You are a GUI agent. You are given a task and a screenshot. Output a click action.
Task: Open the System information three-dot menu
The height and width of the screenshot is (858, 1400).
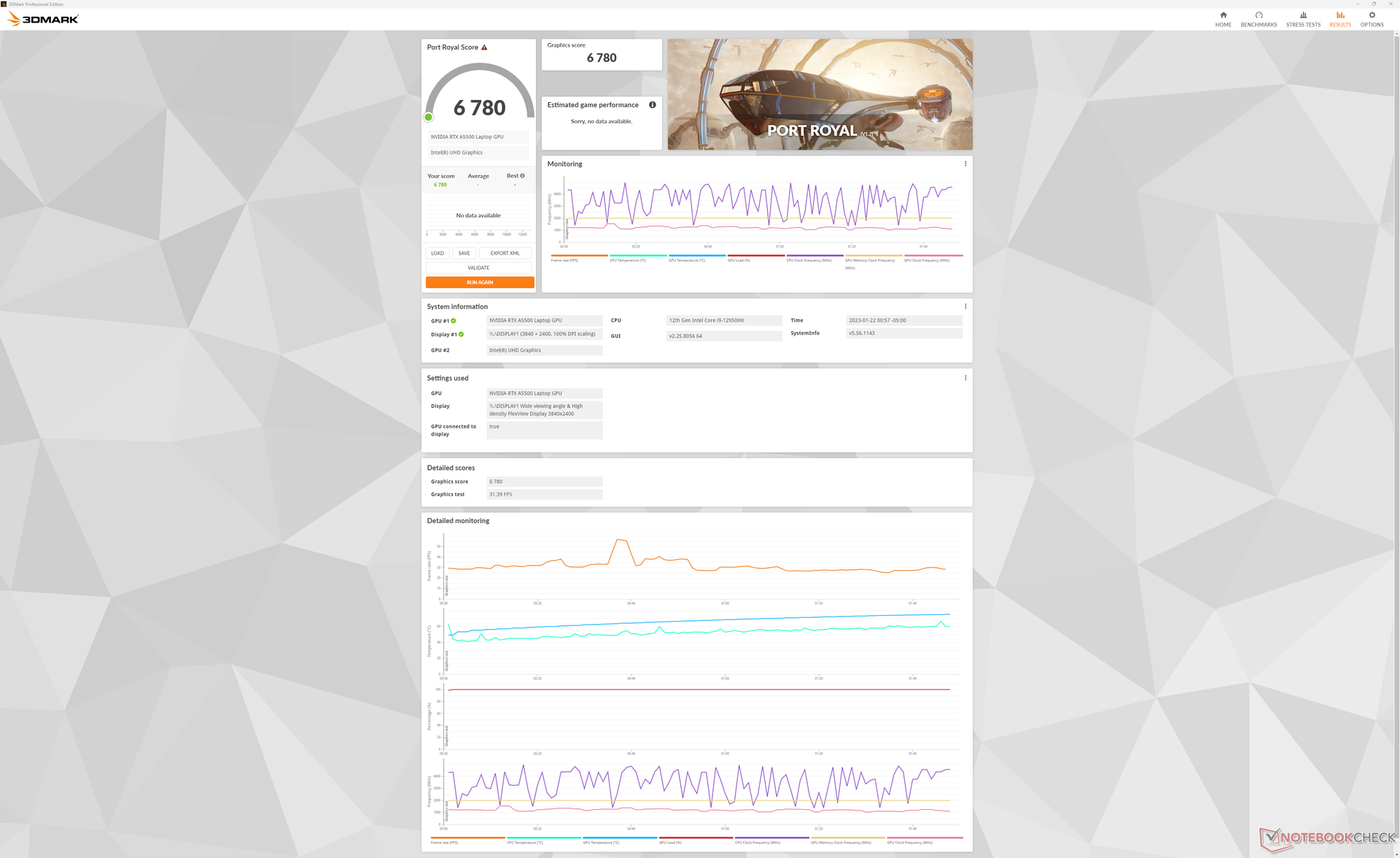pyautogui.click(x=965, y=306)
